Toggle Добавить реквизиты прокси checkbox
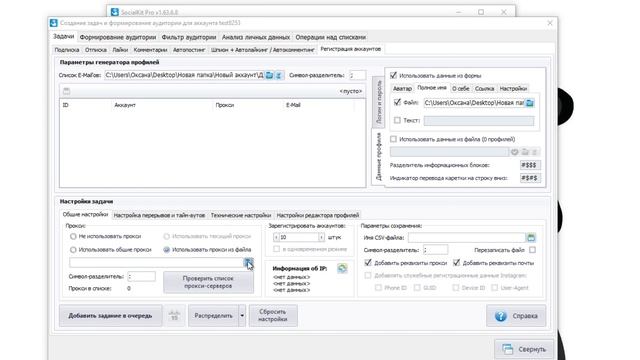Image resolution: width=640 pixels, height=360 pixels. pos(368,263)
